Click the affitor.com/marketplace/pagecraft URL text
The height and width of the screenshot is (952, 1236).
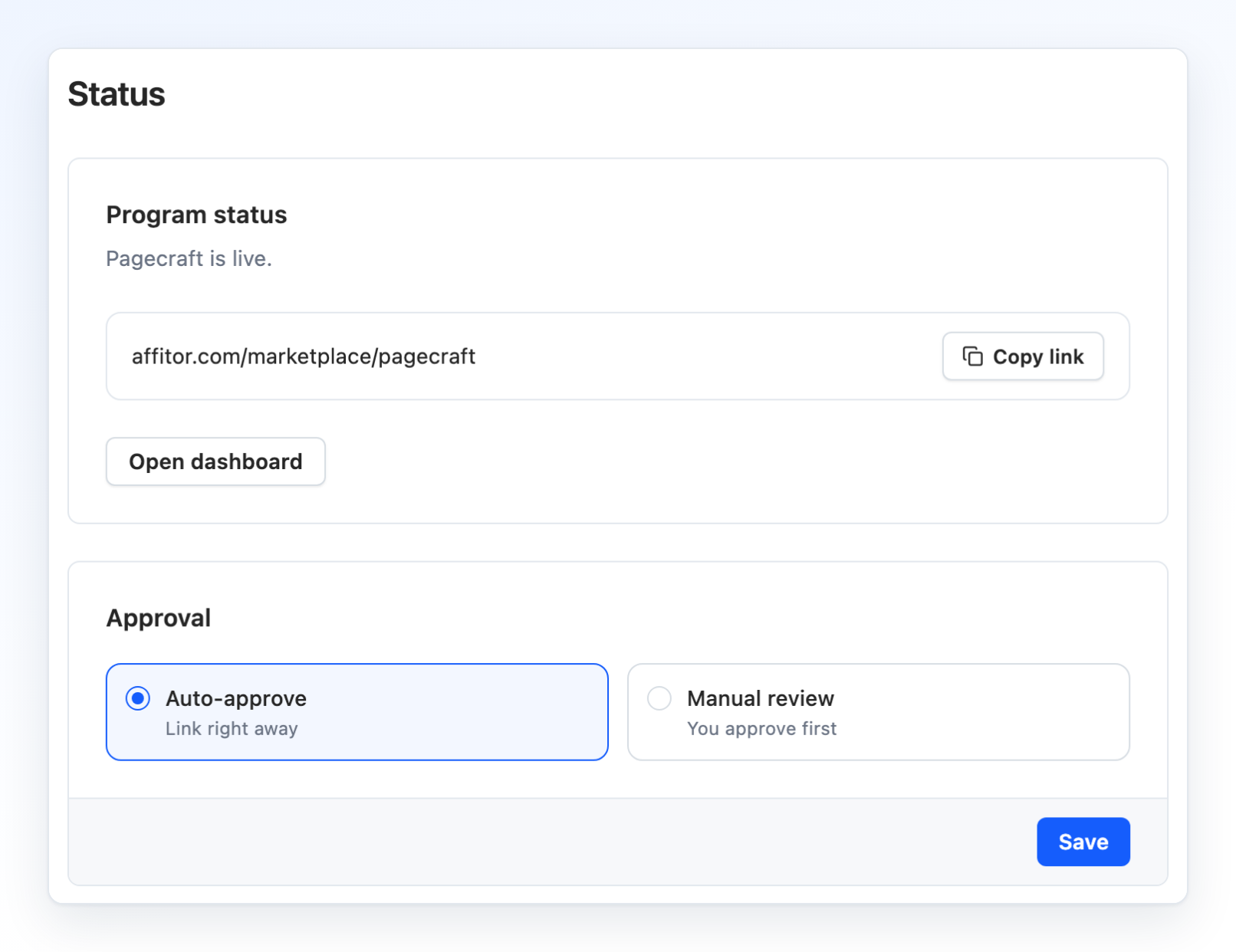tap(304, 356)
